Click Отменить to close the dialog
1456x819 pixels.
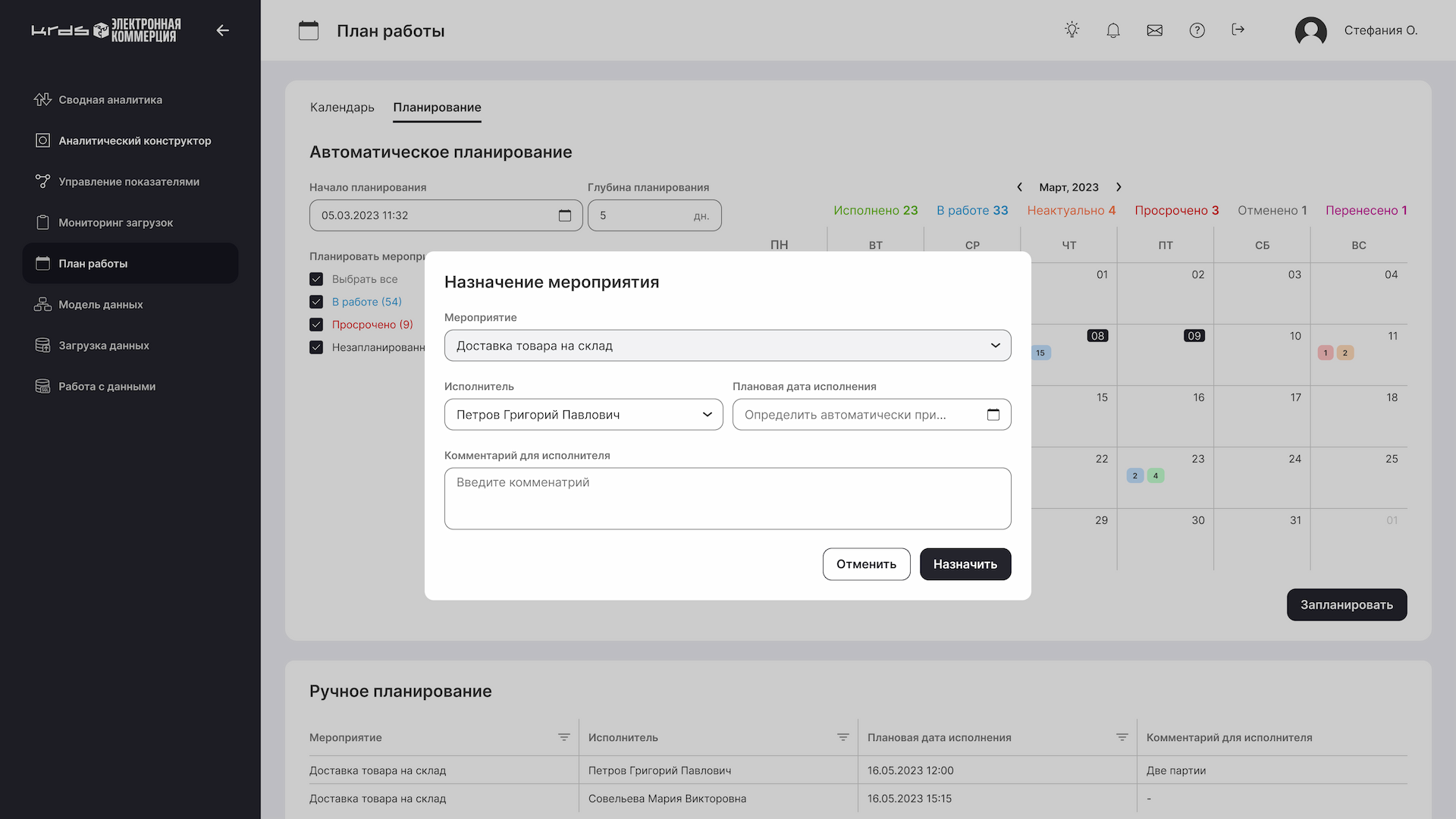(x=866, y=563)
